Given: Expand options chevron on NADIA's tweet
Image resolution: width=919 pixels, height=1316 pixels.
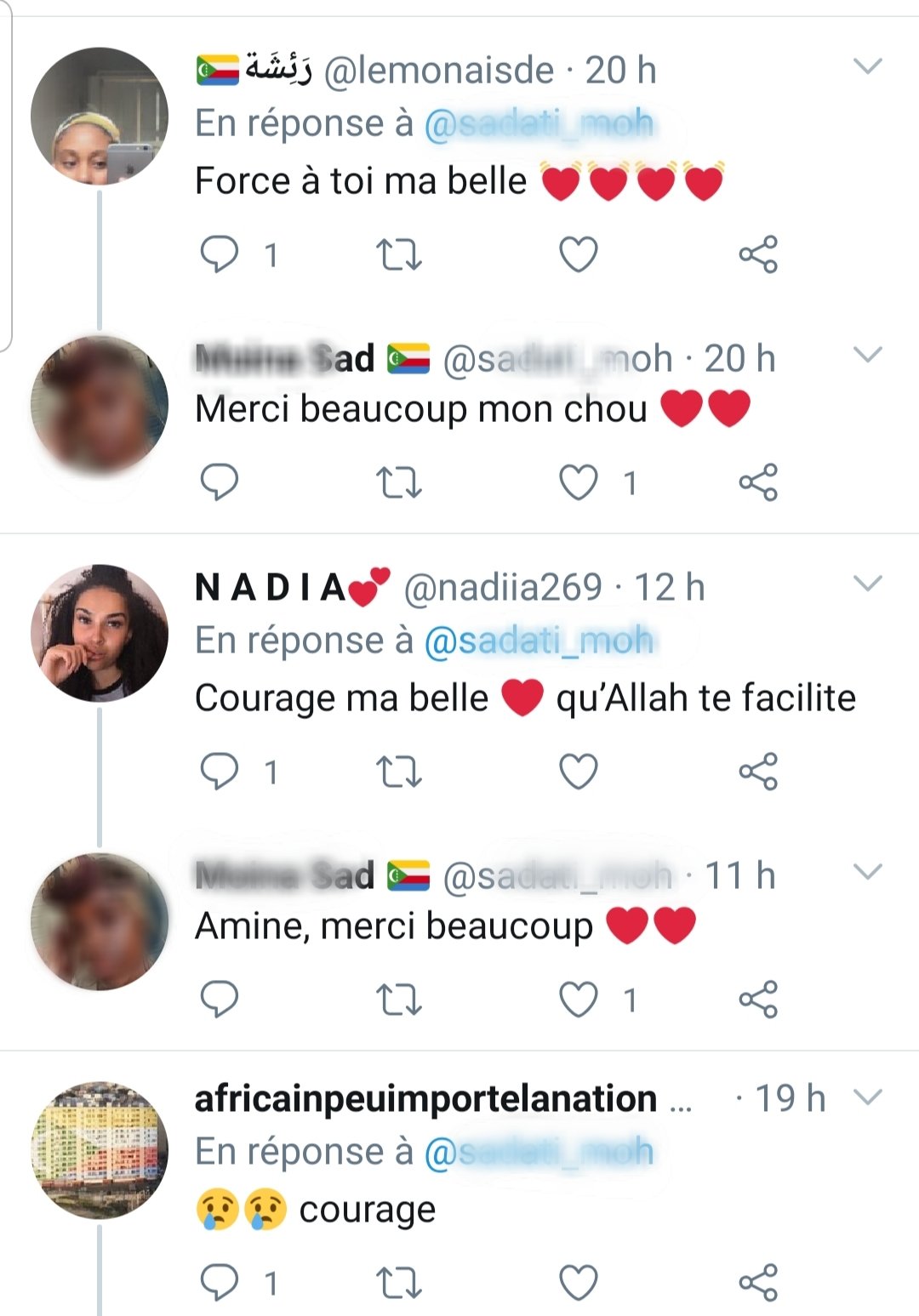Looking at the screenshot, I should pyautogui.click(x=867, y=584).
